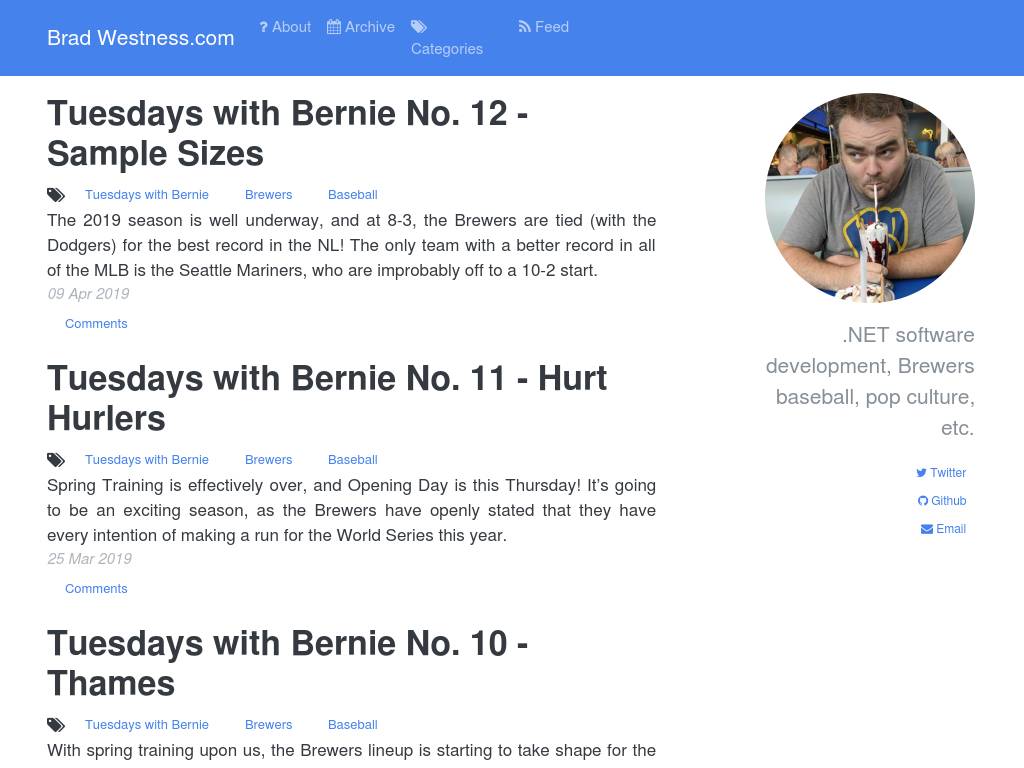Click the tags icon above Categories
This screenshot has width=1024, height=768.
point(419,27)
